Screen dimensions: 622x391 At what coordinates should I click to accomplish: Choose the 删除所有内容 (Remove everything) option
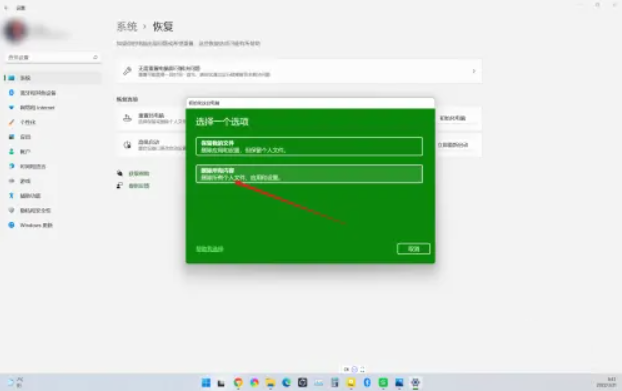coord(309,174)
